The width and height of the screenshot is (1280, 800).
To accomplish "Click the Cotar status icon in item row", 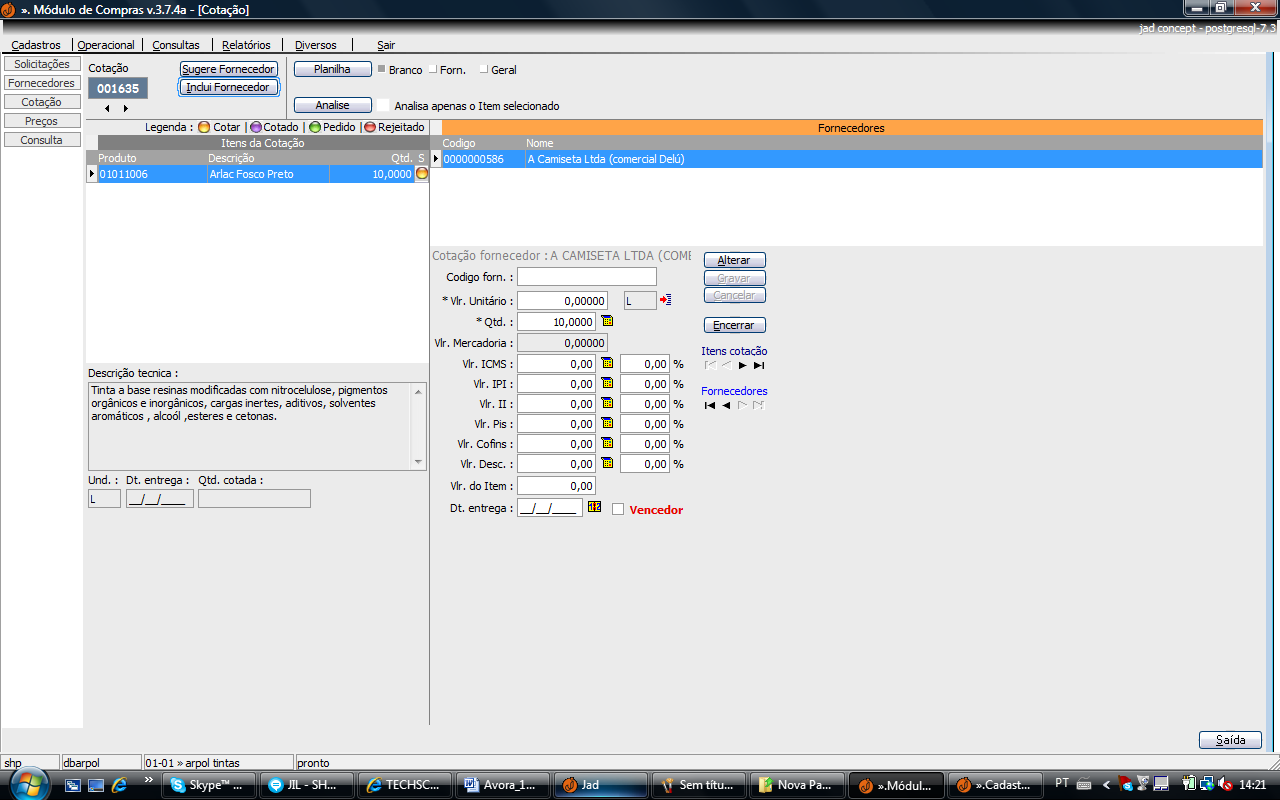I will pyautogui.click(x=421, y=173).
